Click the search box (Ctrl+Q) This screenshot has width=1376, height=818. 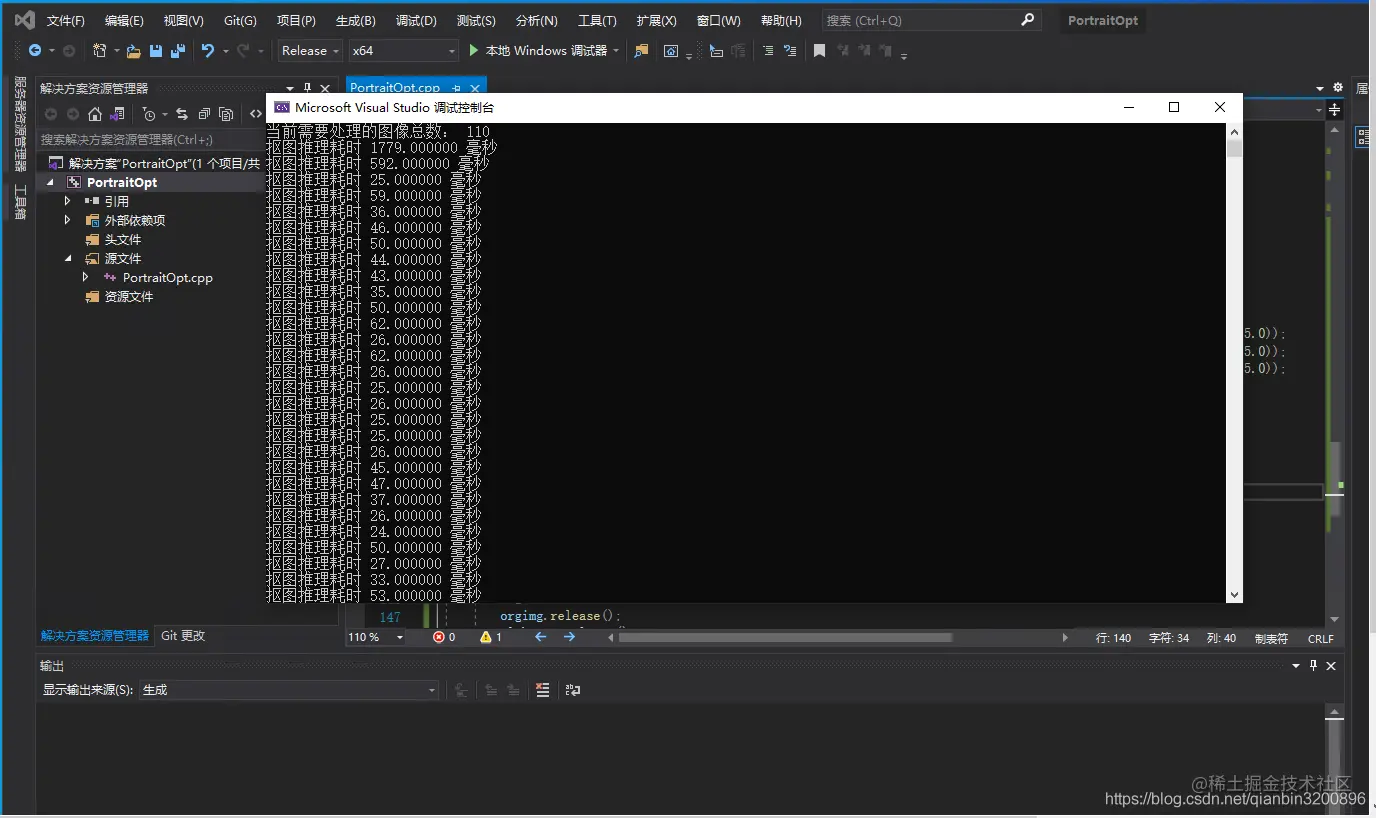pyautogui.click(x=931, y=20)
